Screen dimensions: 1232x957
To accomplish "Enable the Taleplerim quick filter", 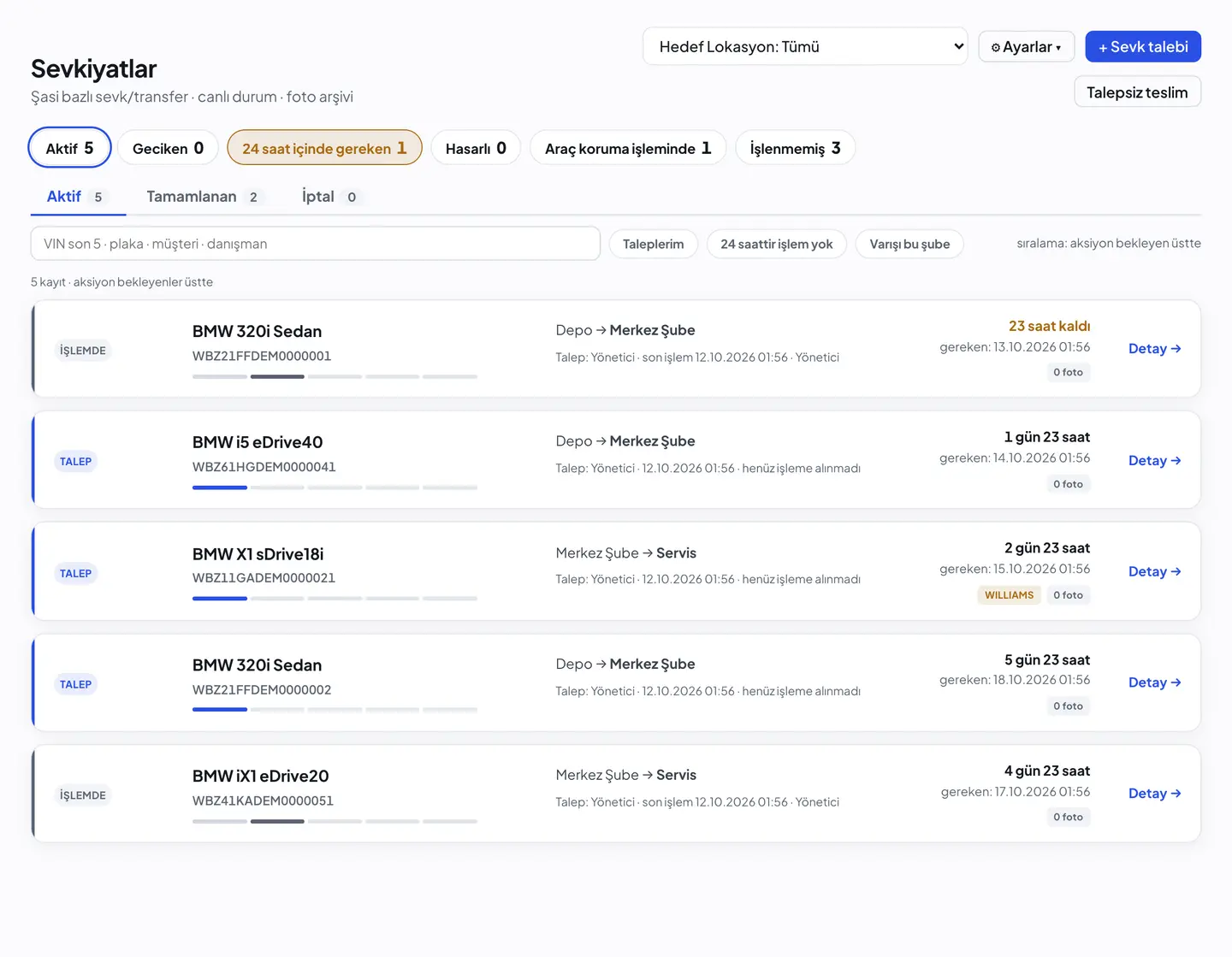I will [x=654, y=244].
